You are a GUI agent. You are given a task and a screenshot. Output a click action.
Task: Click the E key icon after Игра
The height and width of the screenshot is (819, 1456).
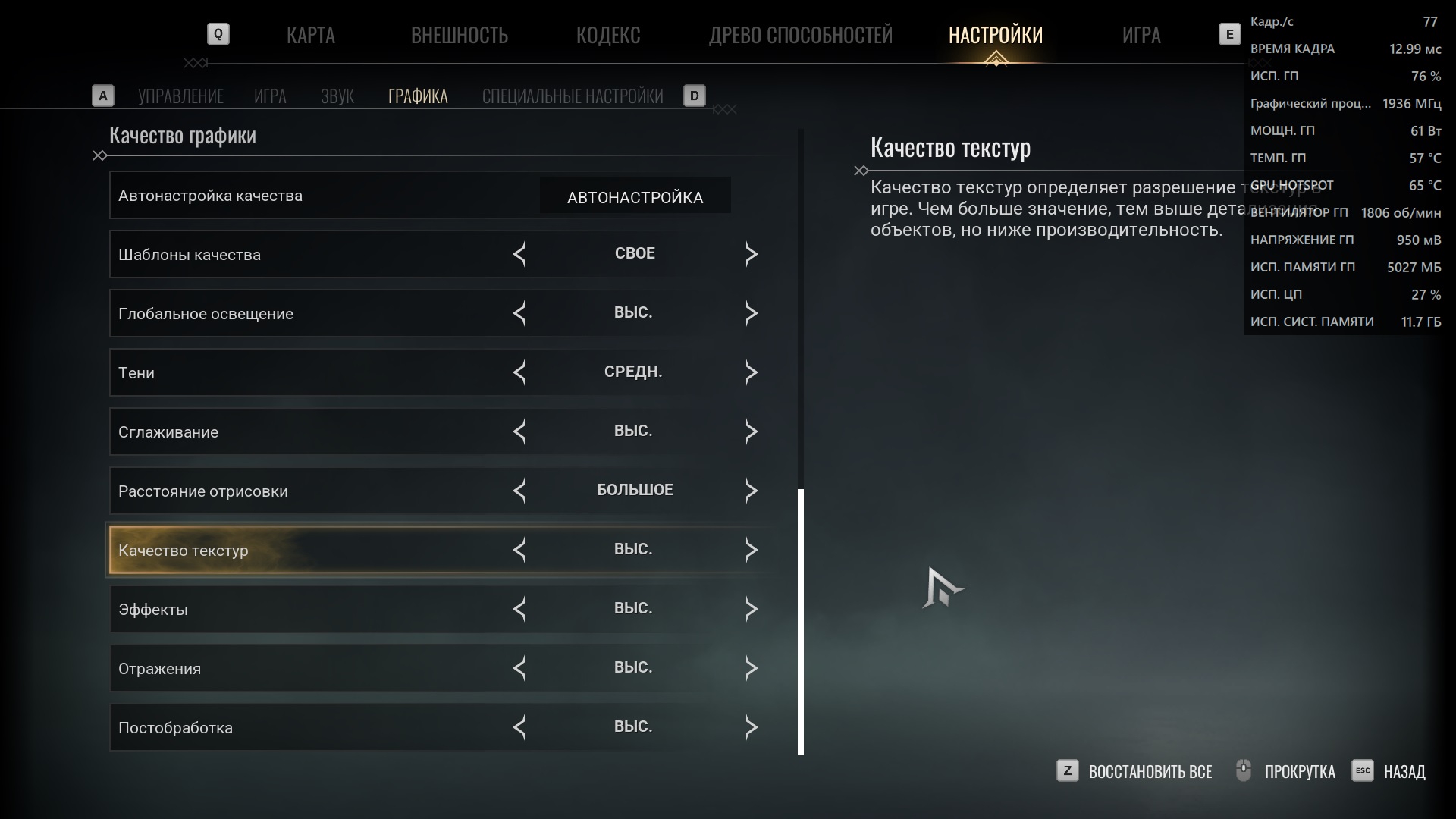(x=1229, y=34)
